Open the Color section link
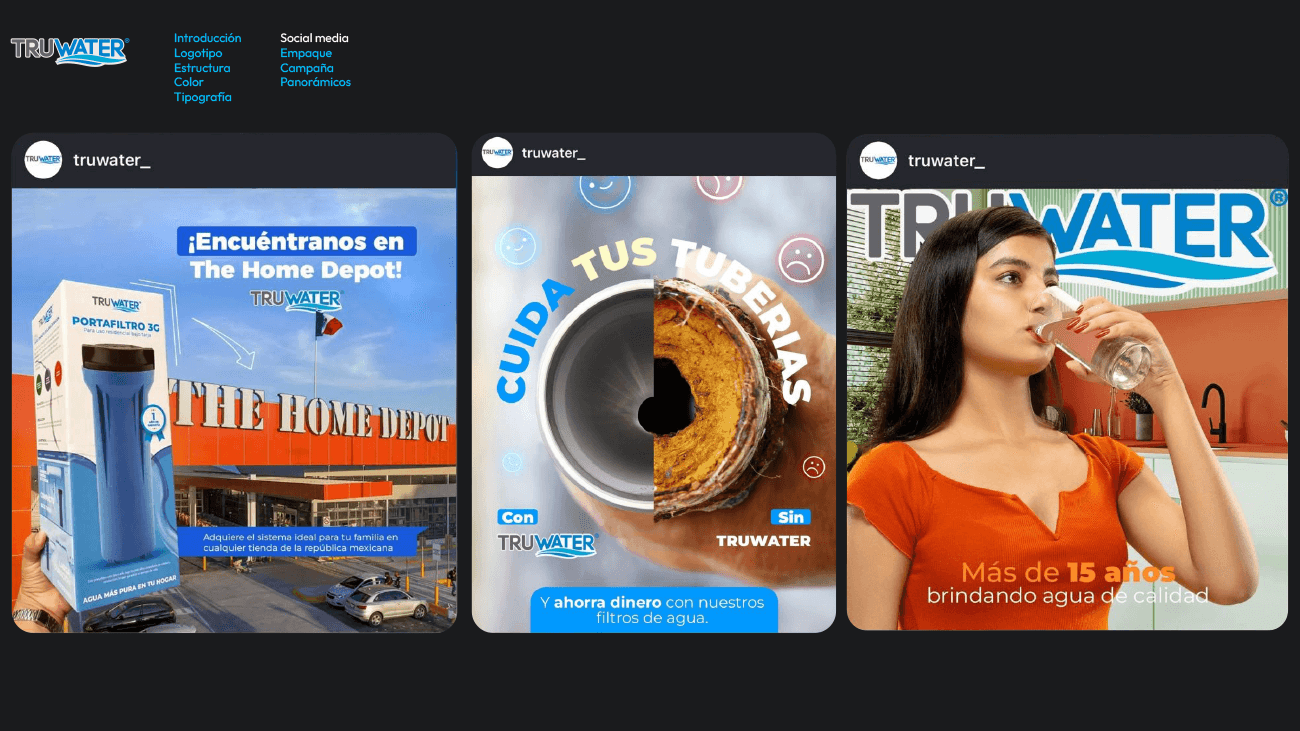 (189, 82)
